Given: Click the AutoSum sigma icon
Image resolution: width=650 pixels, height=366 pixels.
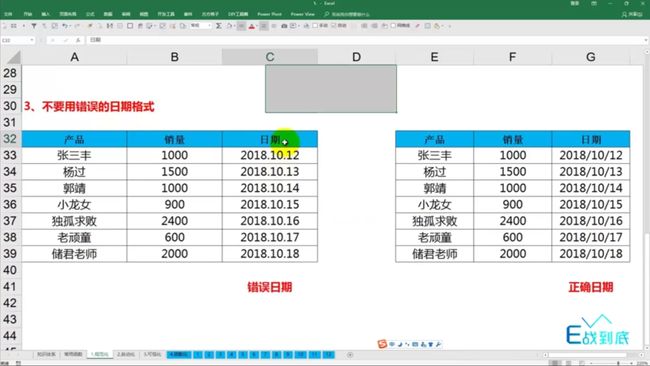Looking at the screenshot, I should [x=218, y=26].
